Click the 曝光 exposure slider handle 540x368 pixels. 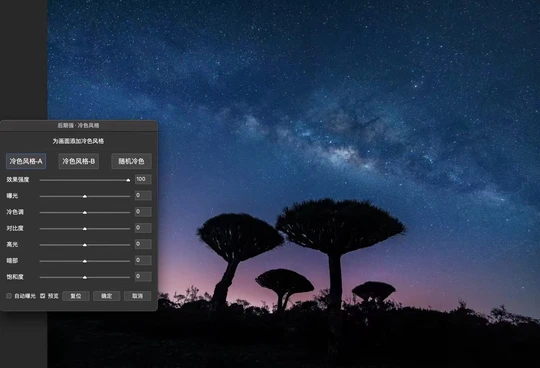85,196
